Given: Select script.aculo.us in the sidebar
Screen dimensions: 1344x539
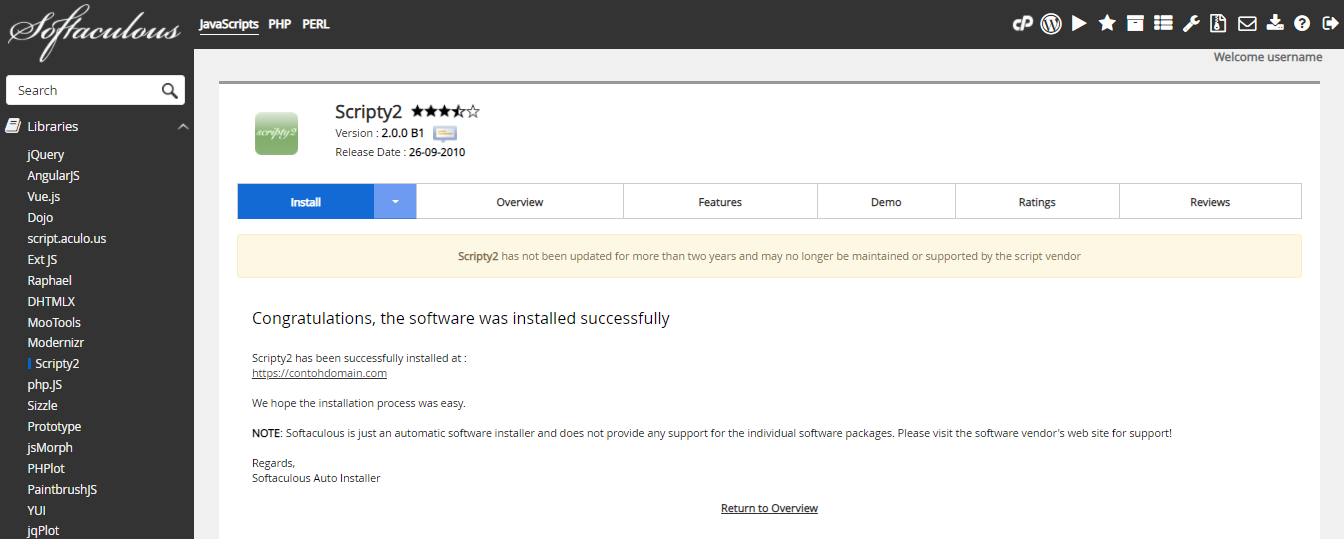Looking at the screenshot, I should (x=67, y=238).
